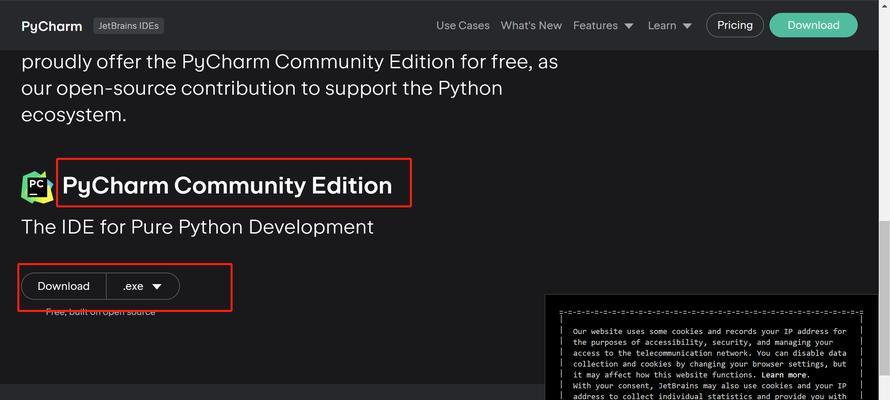The image size is (890, 400).
Task: Select 'The IDE for Pure Python Development' text
Action: pyautogui.click(x=198, y=227)
